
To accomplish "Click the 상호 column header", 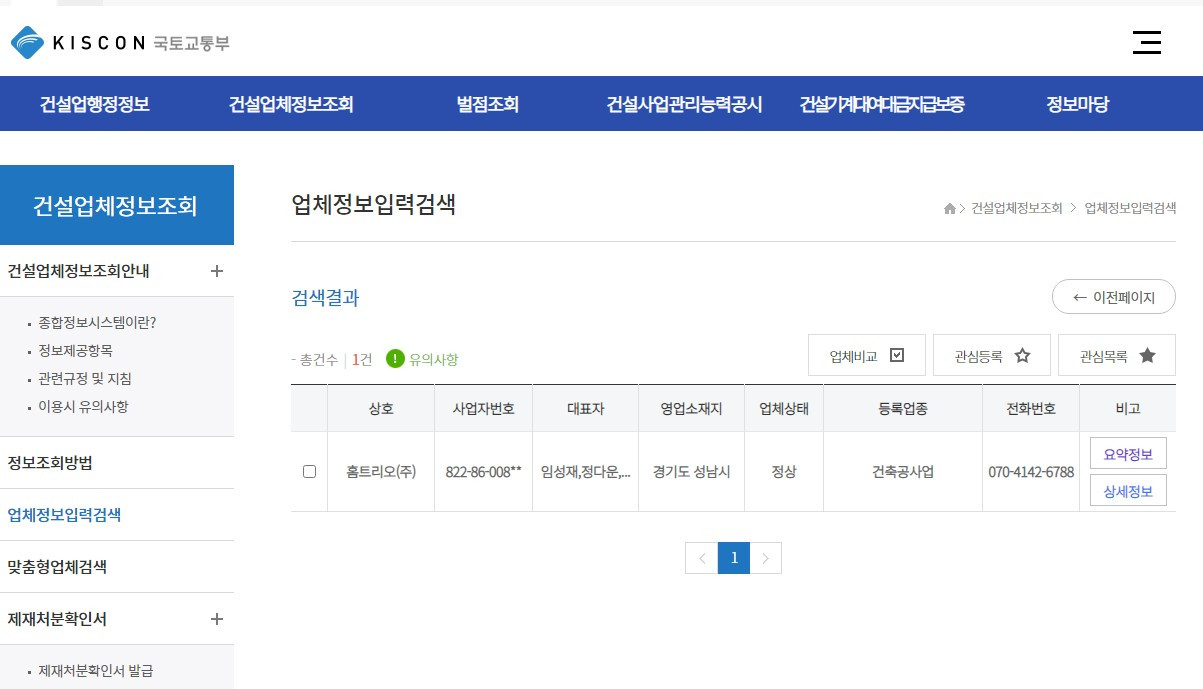I will click(x=381, y=409).
